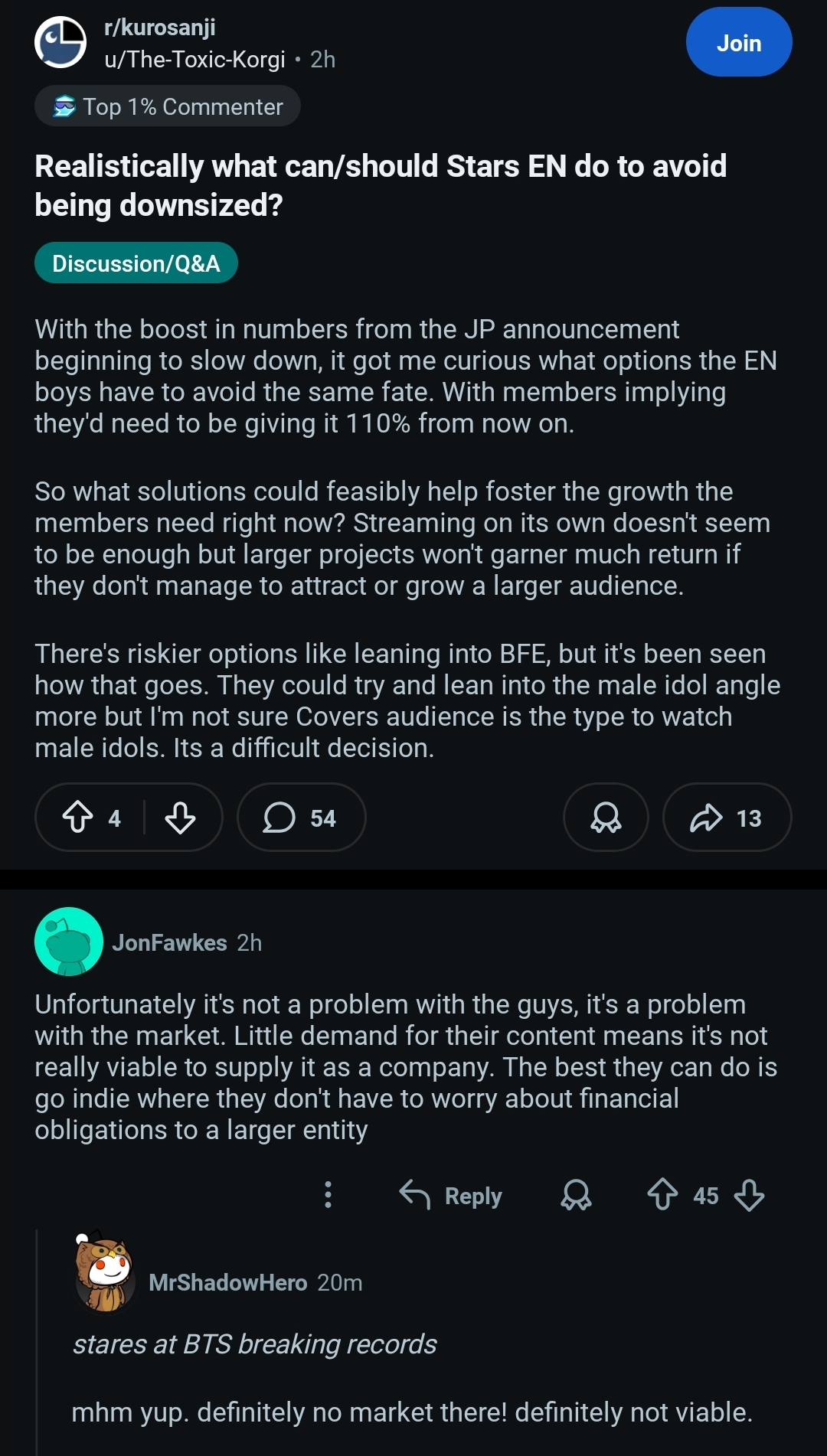This screenshot has height=1456, width=827.
Task: Open JonFawkes avatar
Action: [69, 942]
